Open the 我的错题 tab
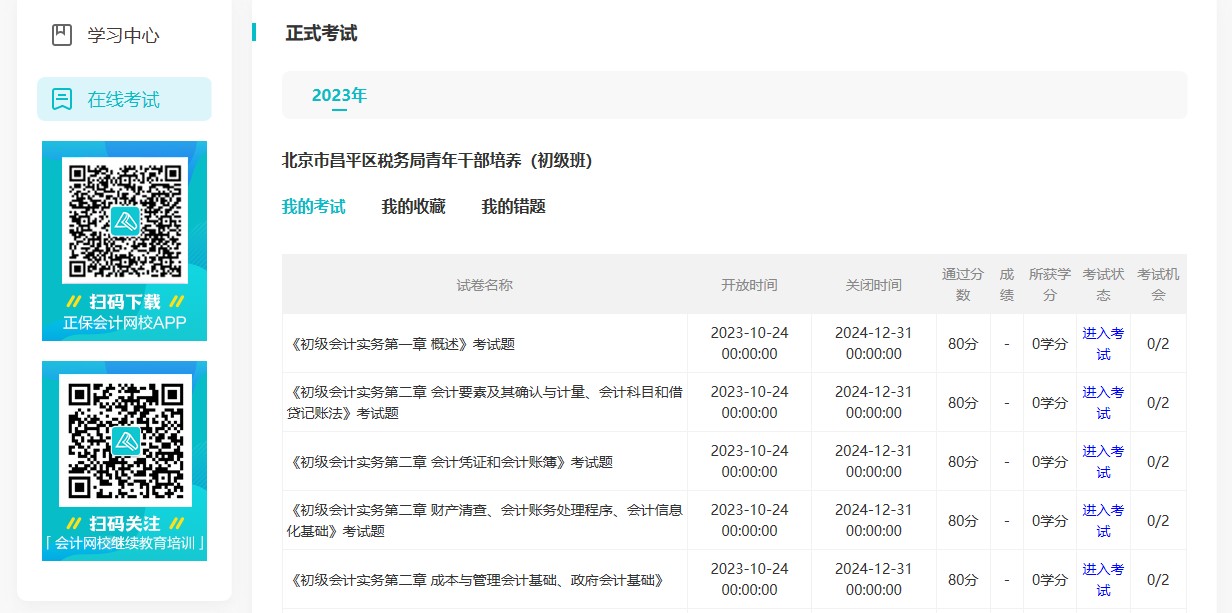This screenshot has width=1232, height=613. 513,207
